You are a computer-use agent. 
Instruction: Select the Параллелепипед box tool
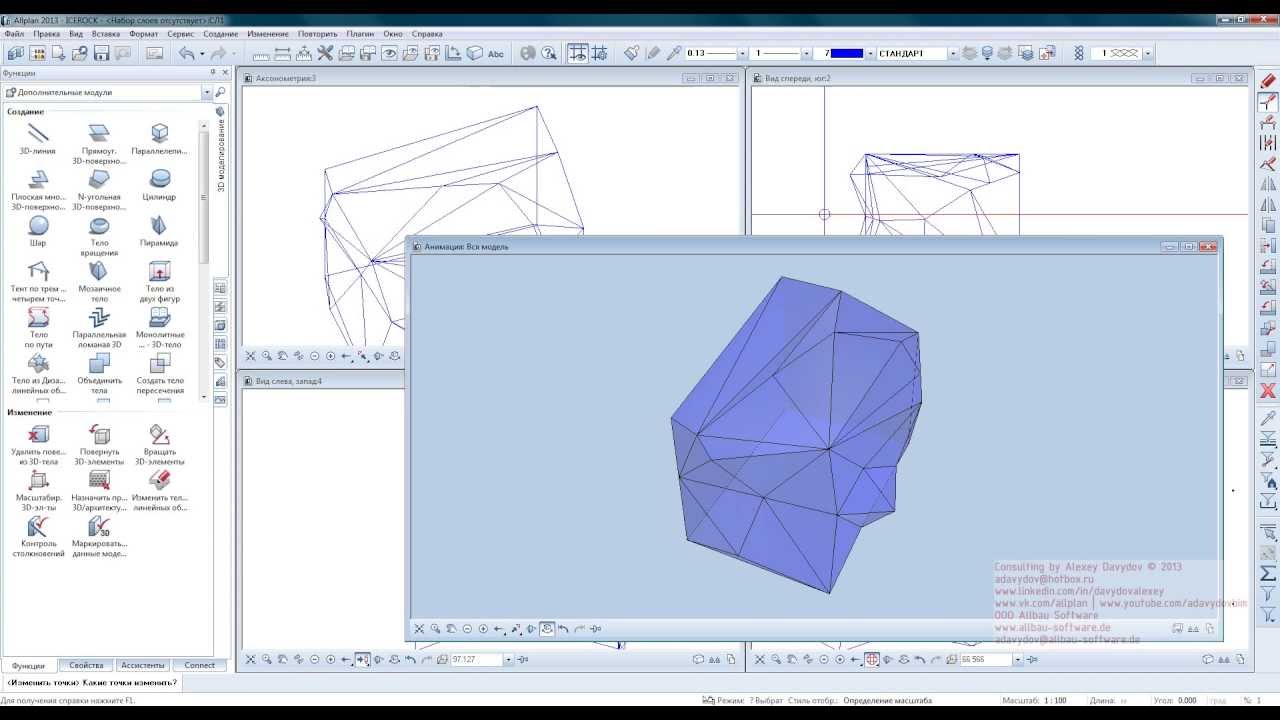159,138
